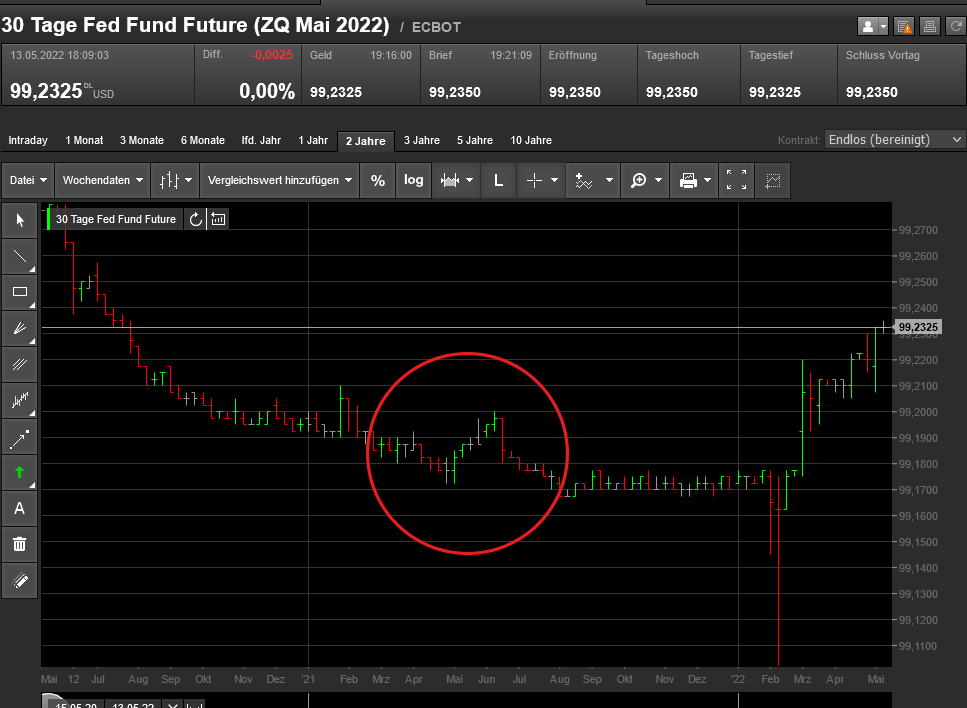This screenshot has height=708, width=967.
Task: Choose the text annotation tool
Action: coord(19,508)
